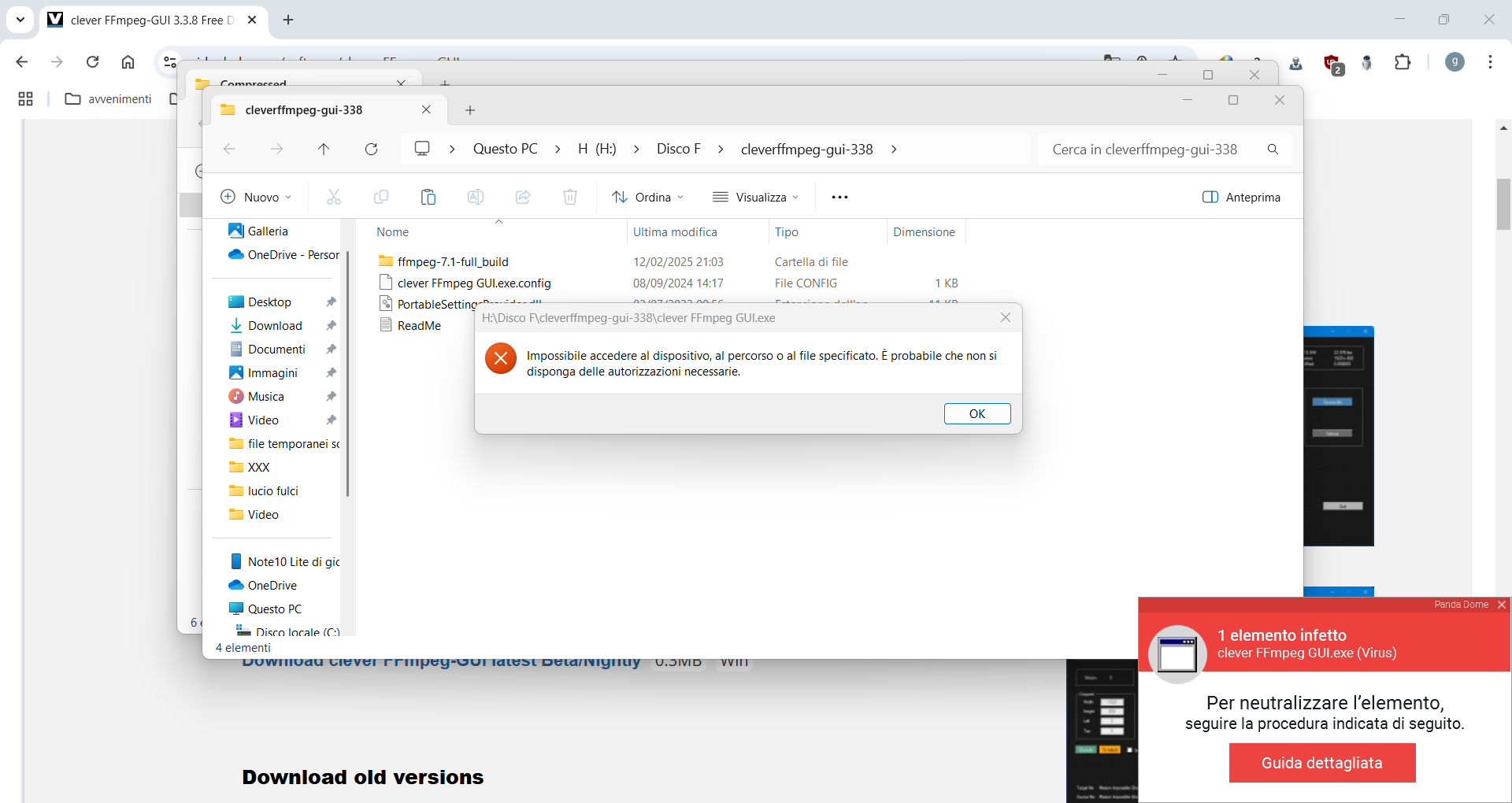Toggle the Anteprima preview pane

coord(1241,197)
